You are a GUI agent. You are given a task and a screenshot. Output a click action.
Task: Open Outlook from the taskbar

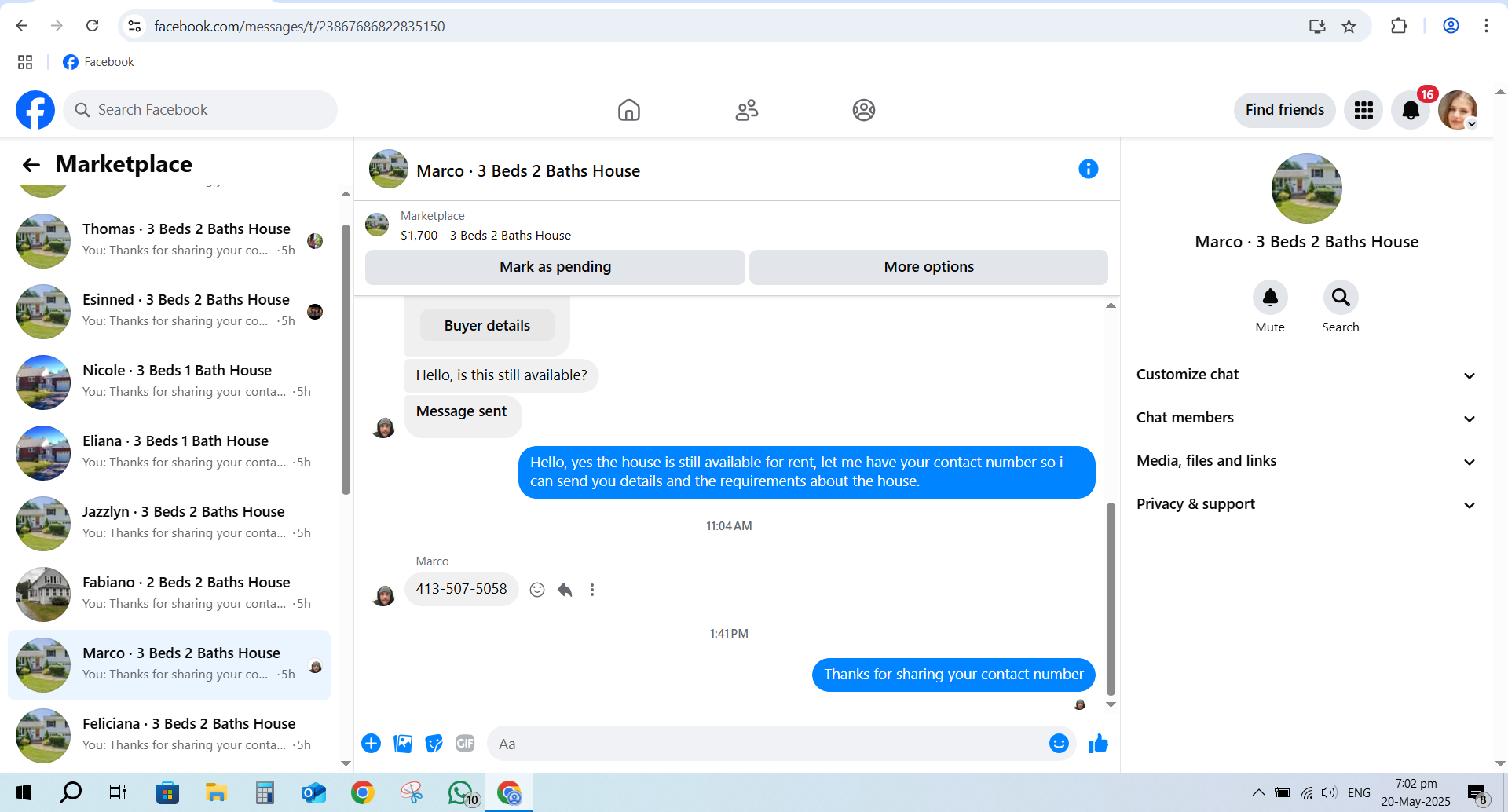(x=313, y=793)
